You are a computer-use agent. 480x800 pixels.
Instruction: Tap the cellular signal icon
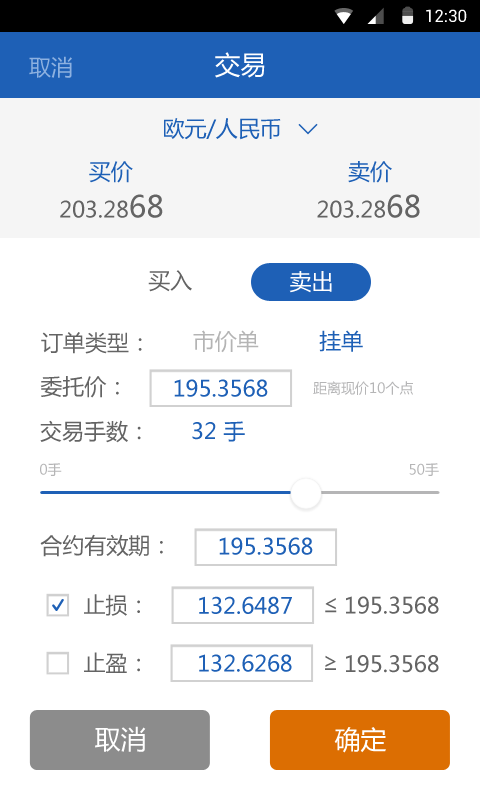376,17
